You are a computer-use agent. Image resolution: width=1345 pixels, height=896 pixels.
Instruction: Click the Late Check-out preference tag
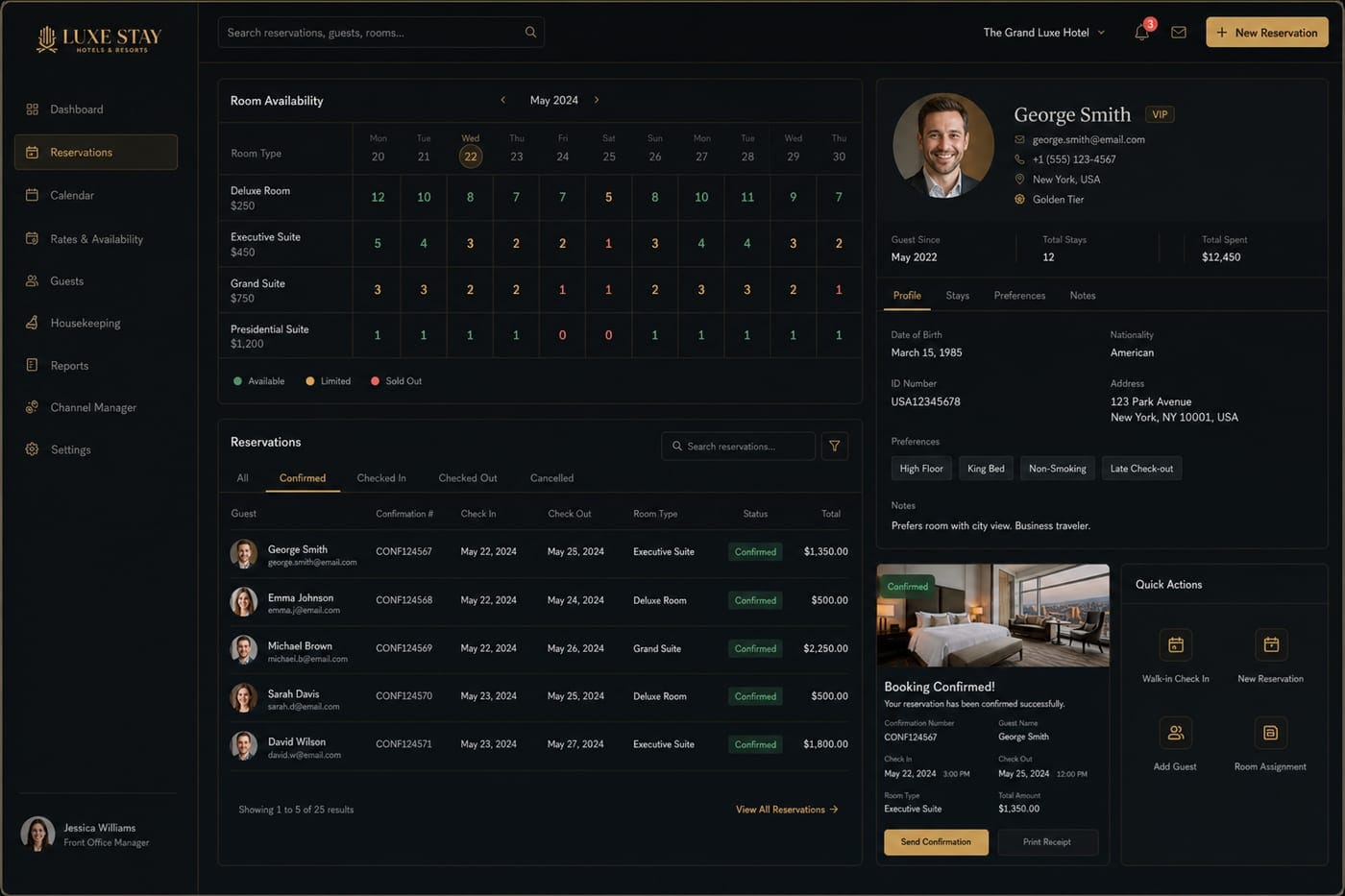[x=1141, y=469]
